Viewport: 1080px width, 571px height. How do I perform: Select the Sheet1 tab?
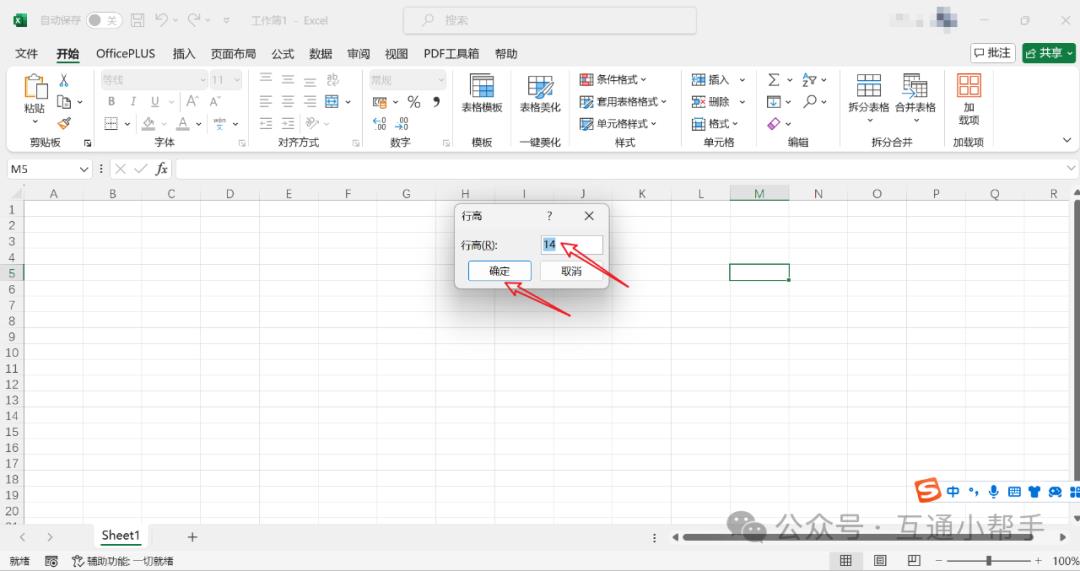tap(121, 535)
